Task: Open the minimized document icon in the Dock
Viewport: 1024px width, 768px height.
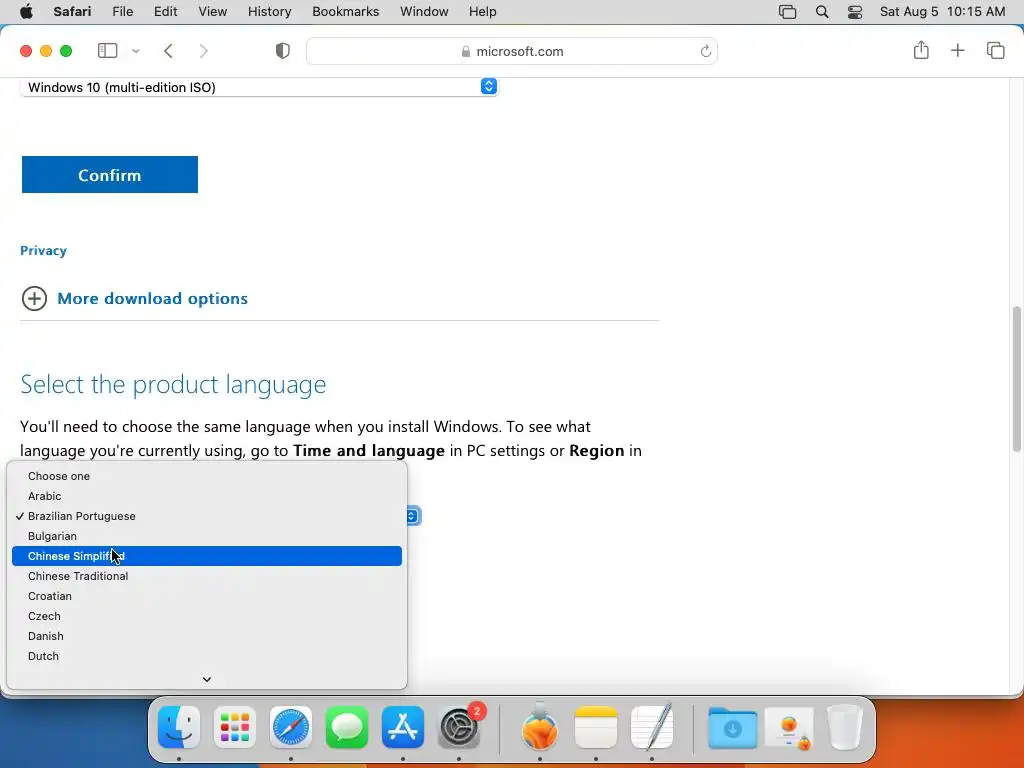Action: point(790,728)
